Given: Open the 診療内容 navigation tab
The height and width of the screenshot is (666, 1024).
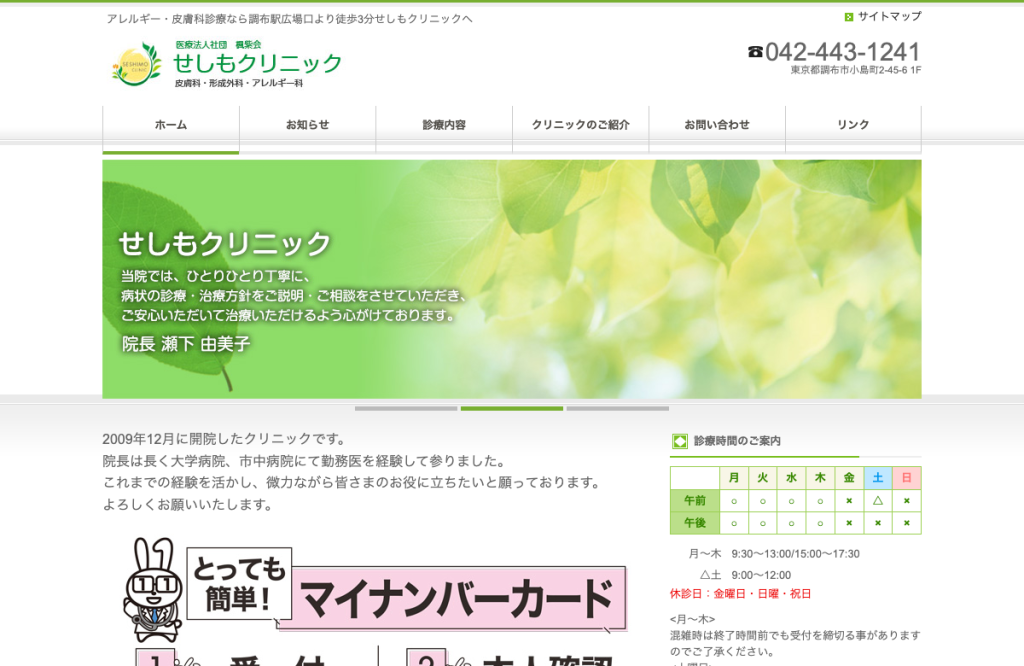Looking at the screenshot, I should (444, 129).
